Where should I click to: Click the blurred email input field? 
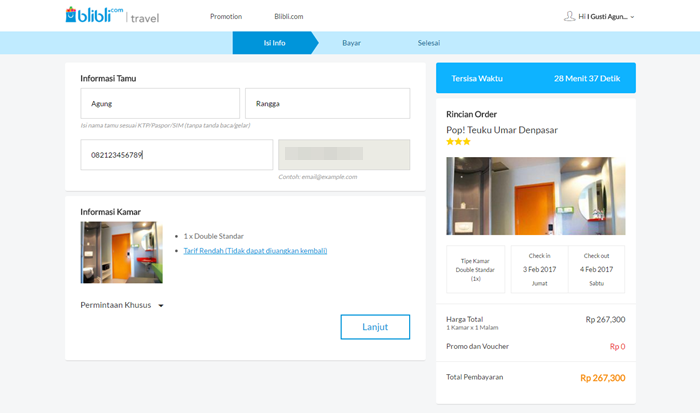pyautogui.click(x=343, y=155)
